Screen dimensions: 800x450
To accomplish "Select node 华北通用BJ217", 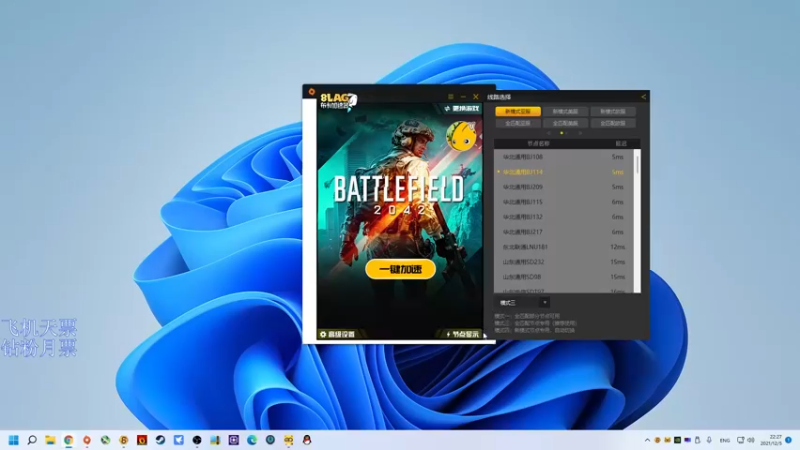I will pyautogui.click(x=563, y=232).
